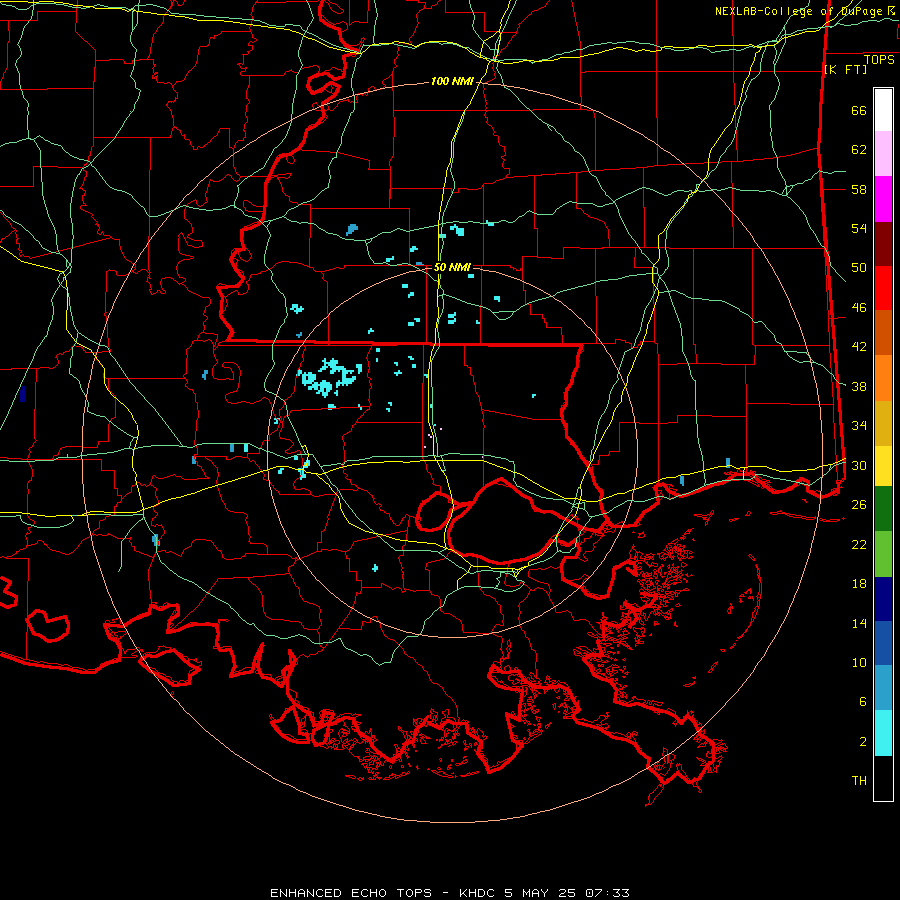Click the '50 NMI' range ring label
Screen dimensions: 900x900
click(x=452, y=267)
